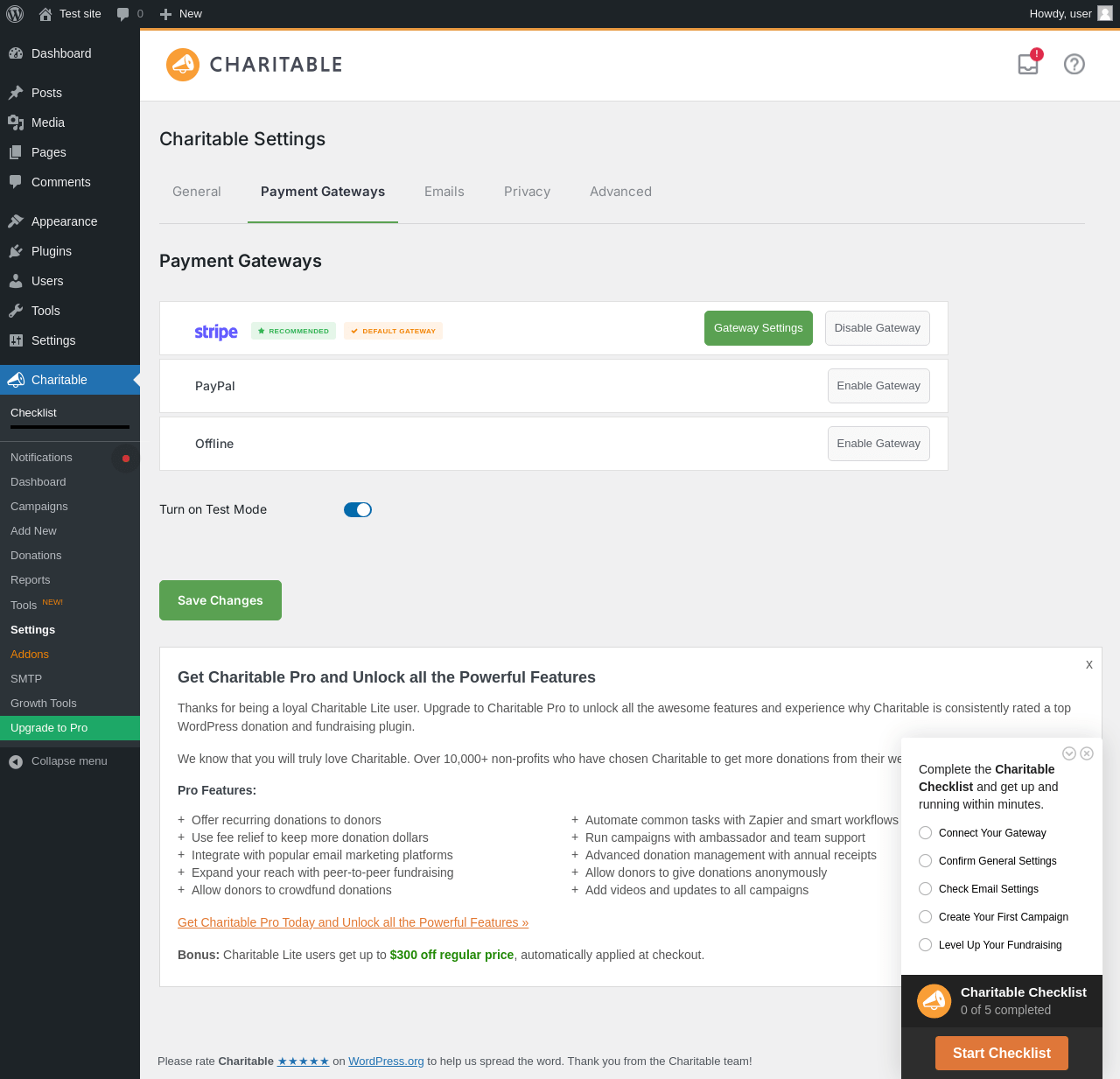The width and height of the screenshot is (1120, 1079).
Task: Open Stripe Gateway Settings
Action: click(759, 328)
